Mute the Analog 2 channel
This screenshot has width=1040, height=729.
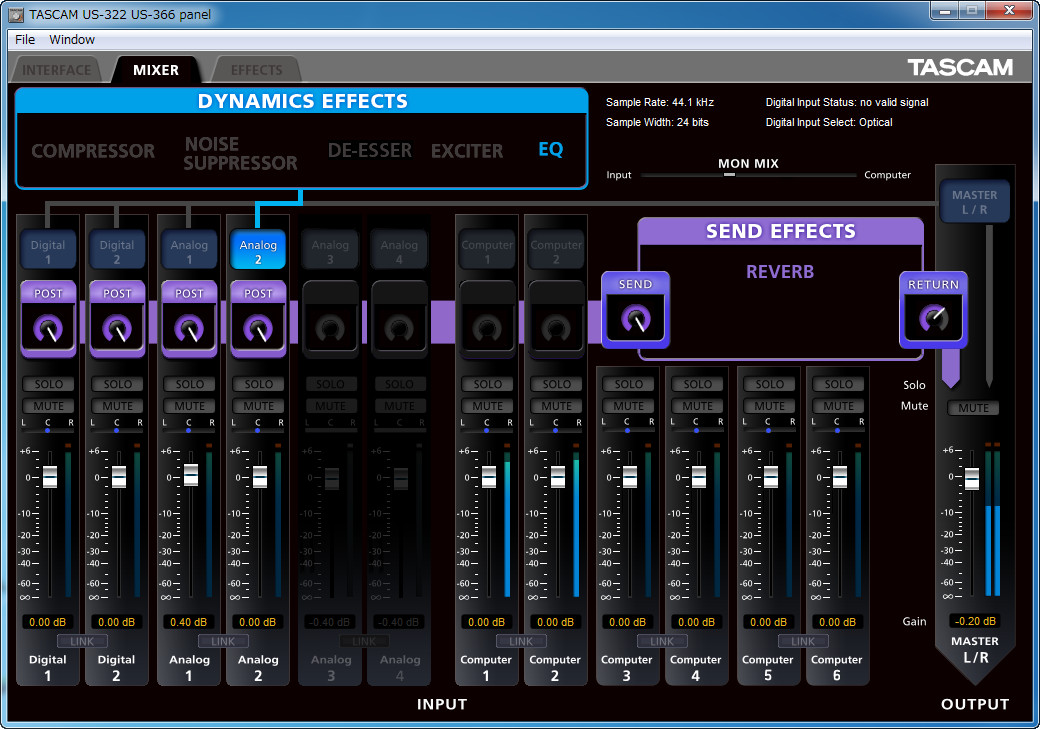click(258, 405)
